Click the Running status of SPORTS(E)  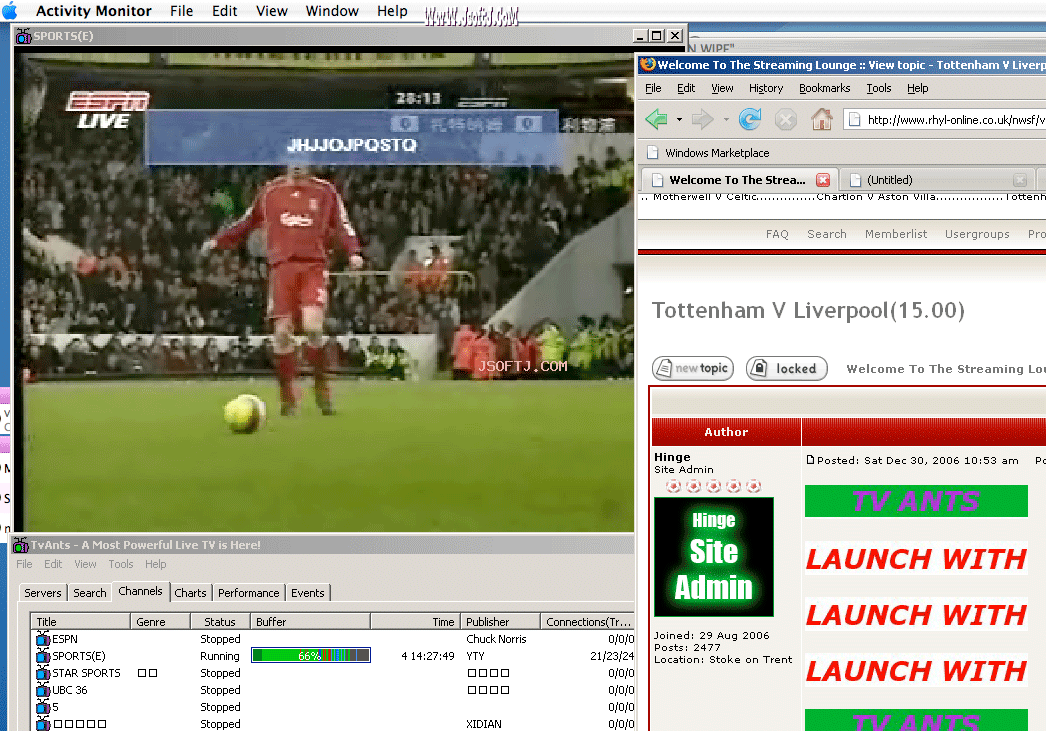coord(219,656)
